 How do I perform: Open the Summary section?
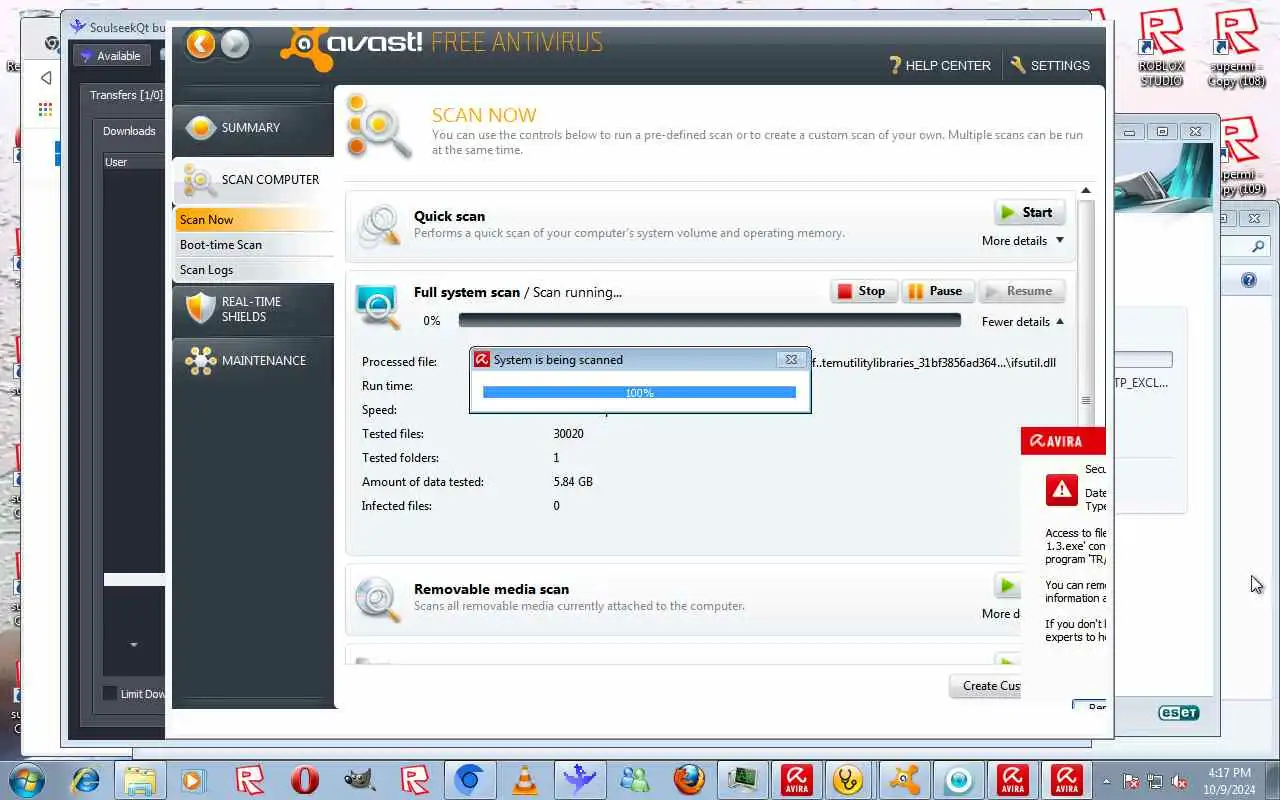(x=252, y=128)
